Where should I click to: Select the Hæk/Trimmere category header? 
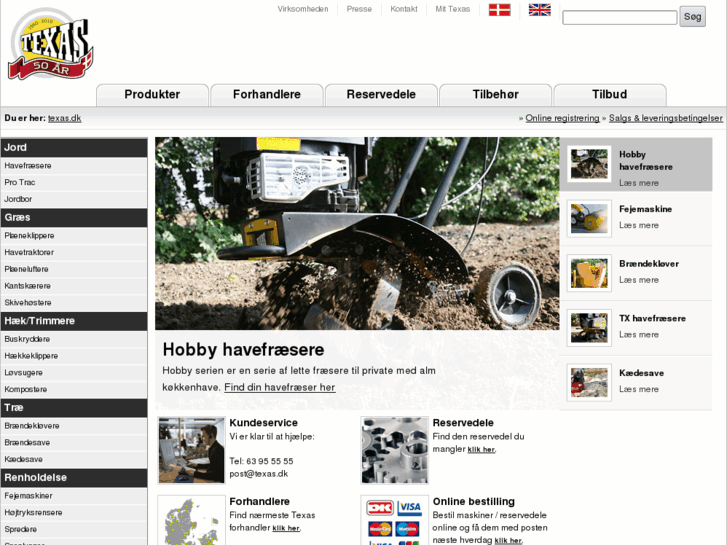tap(74, 321)
